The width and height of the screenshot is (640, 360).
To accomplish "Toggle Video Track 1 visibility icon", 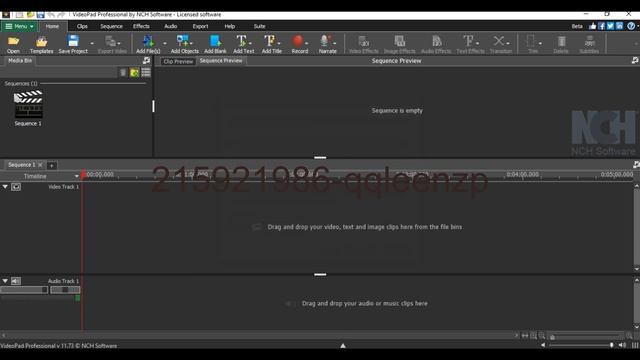I will (16, 187).
